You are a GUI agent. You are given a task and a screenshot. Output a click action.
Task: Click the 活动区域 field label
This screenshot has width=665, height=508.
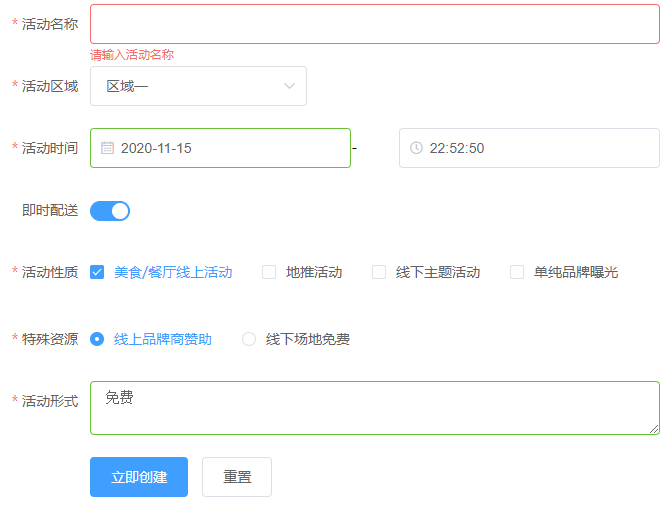[50, 86]
